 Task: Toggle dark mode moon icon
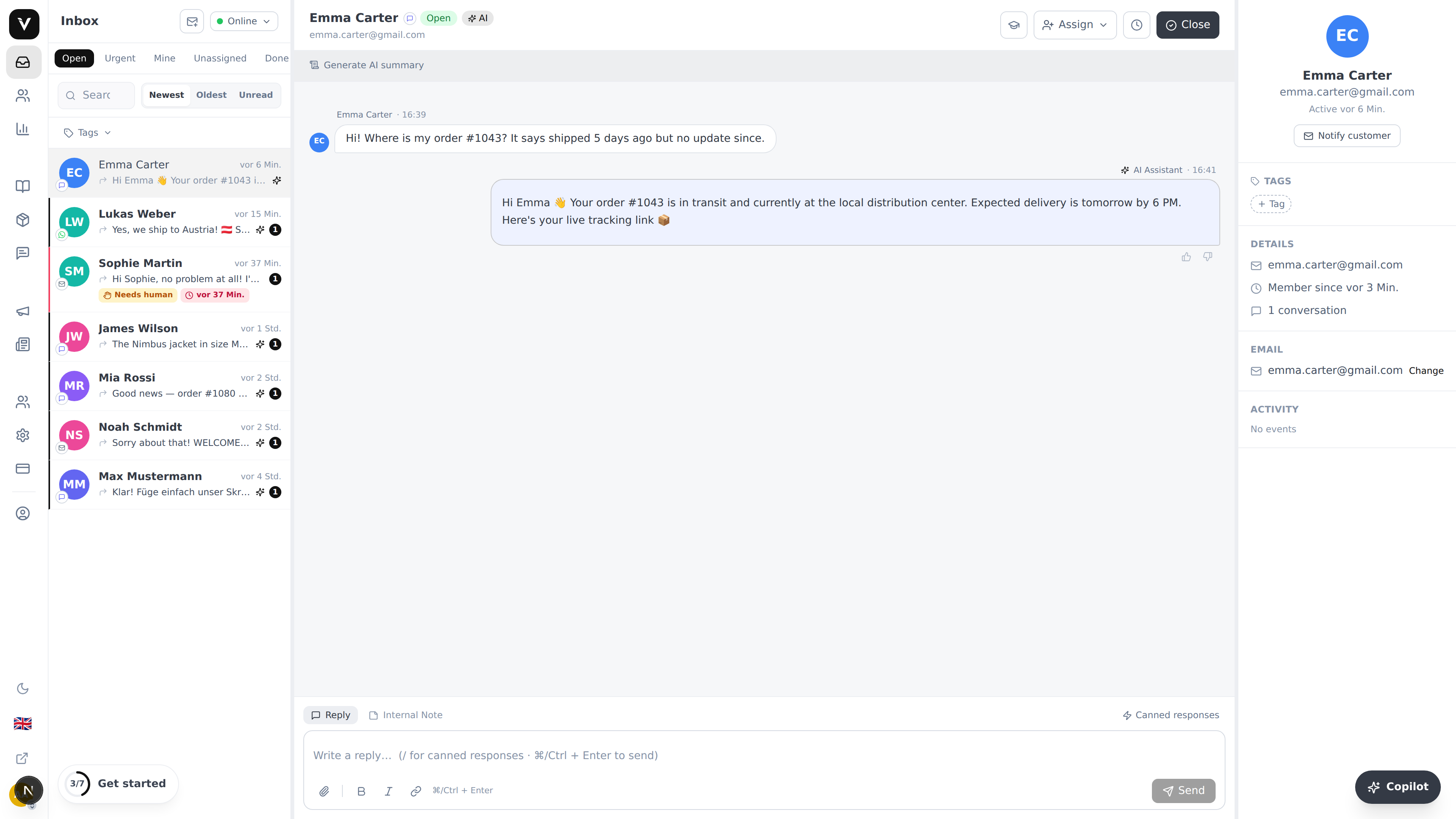pos(23,689)
